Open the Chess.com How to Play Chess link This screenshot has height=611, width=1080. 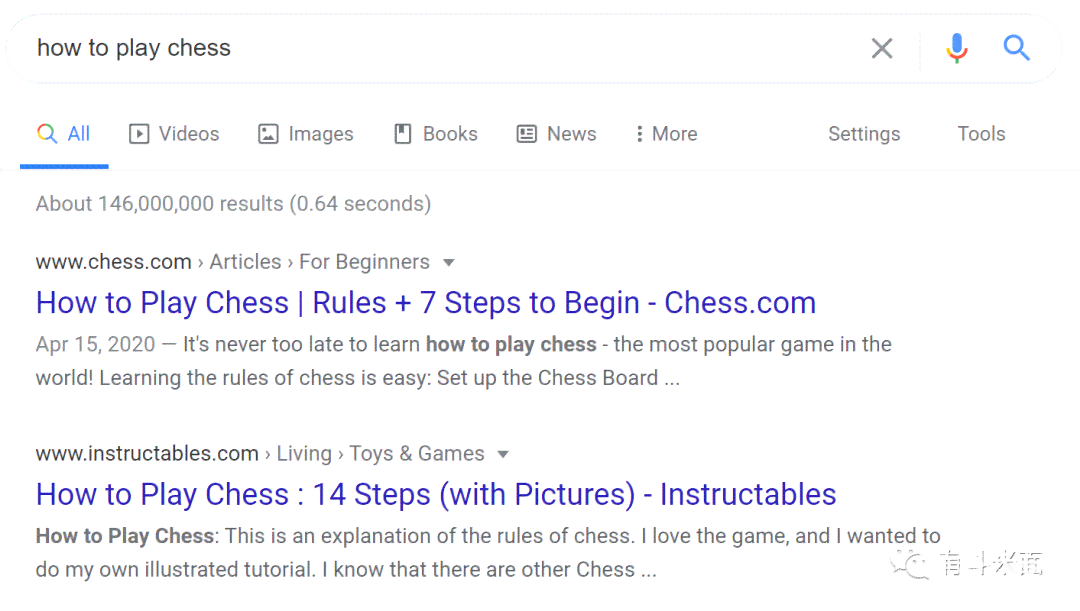pos(426,303)
